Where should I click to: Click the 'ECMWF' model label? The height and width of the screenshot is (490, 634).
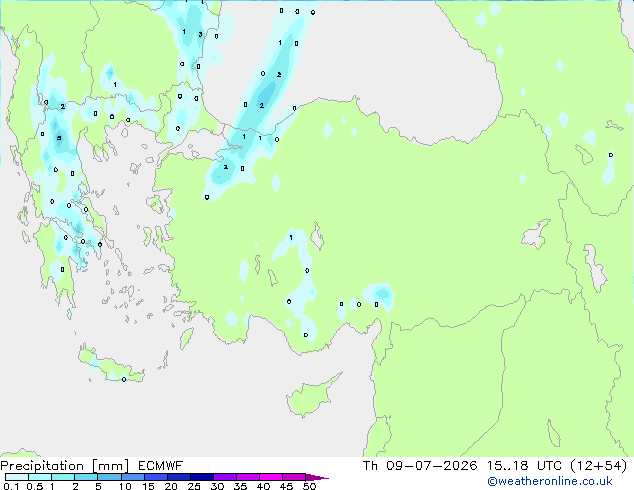point(161,466)
